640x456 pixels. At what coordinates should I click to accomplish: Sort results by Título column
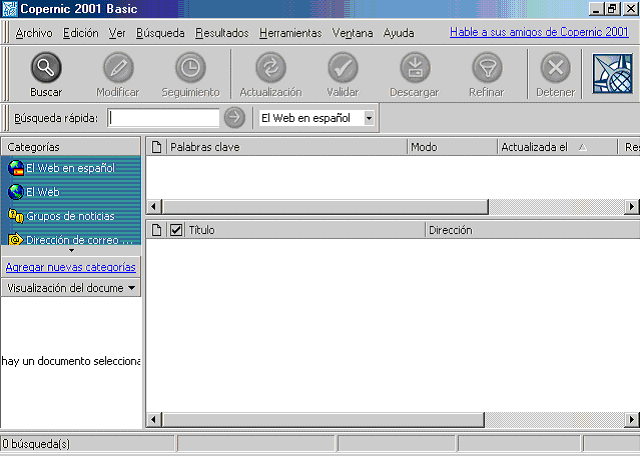pyautogui.click(x=305, y=230)
